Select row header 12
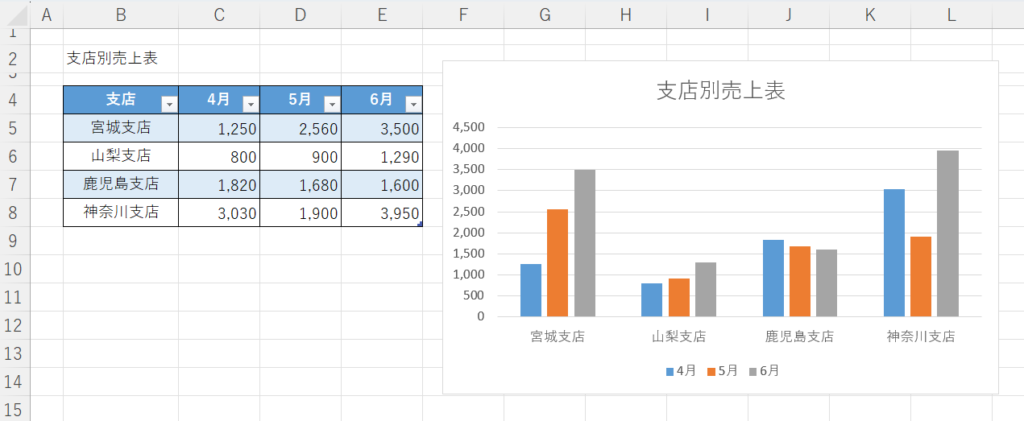The width and height of the screenshot is (1024, 421). pos(14,325)
